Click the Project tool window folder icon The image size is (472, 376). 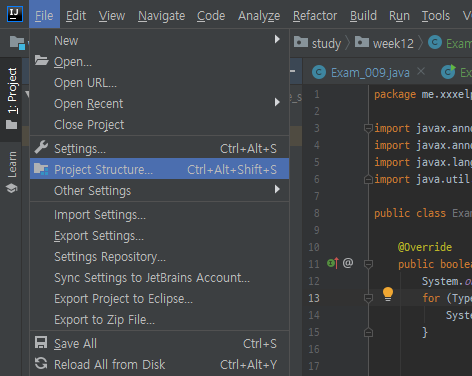(x=12, y=125)
